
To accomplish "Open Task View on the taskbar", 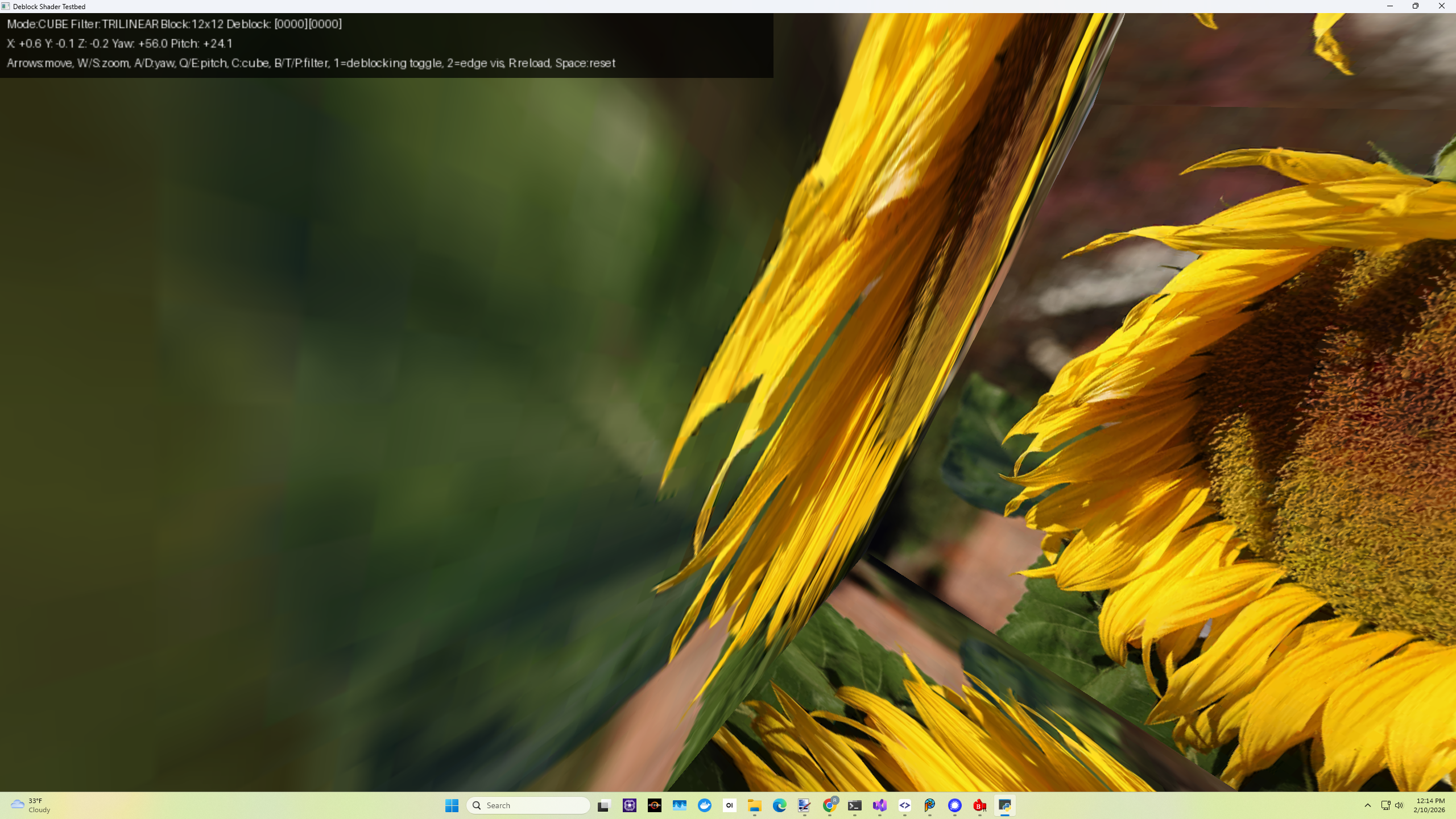I will click(x=604, y=805).
